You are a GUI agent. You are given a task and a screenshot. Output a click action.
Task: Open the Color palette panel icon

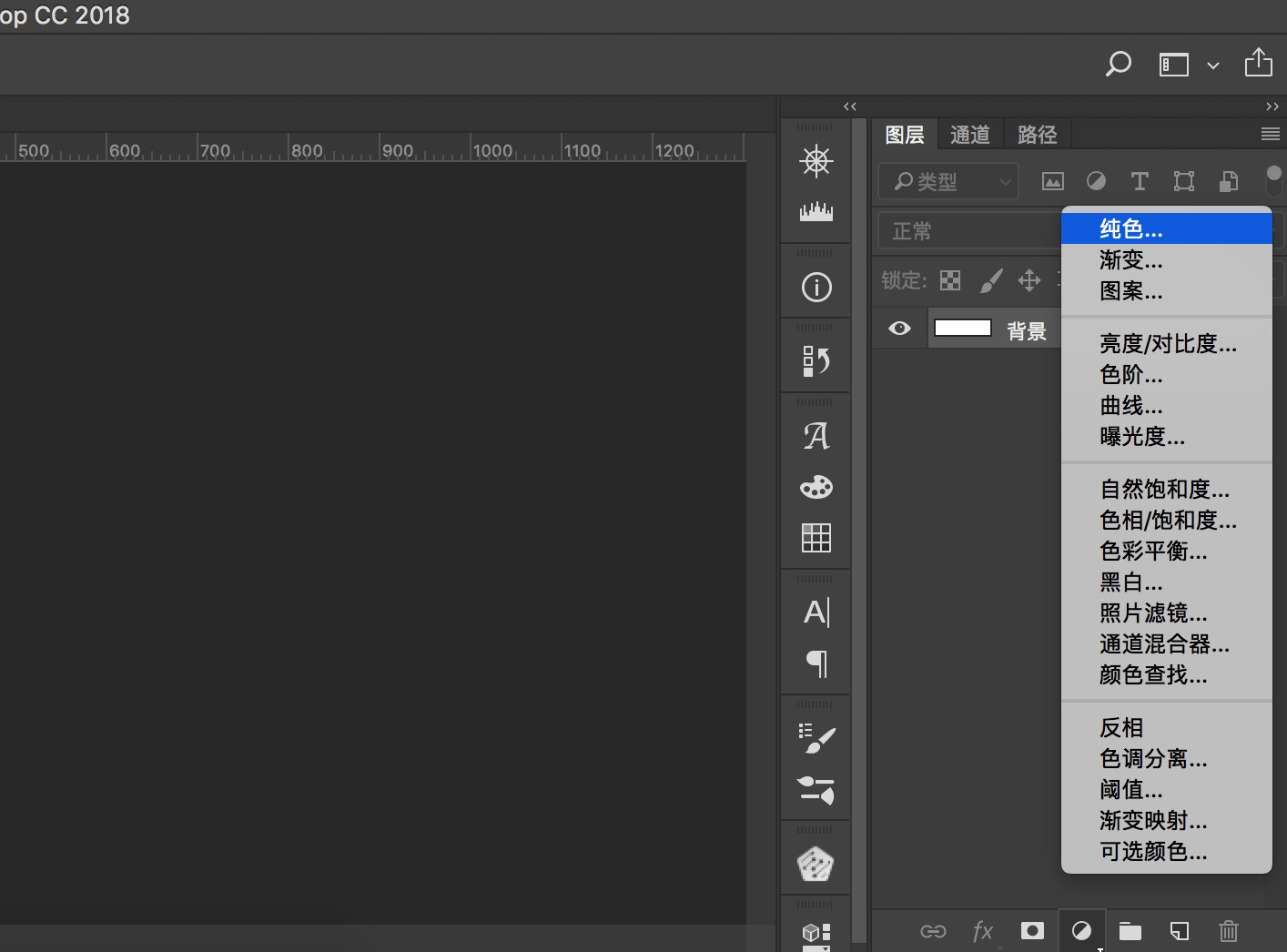pos(816,487)
